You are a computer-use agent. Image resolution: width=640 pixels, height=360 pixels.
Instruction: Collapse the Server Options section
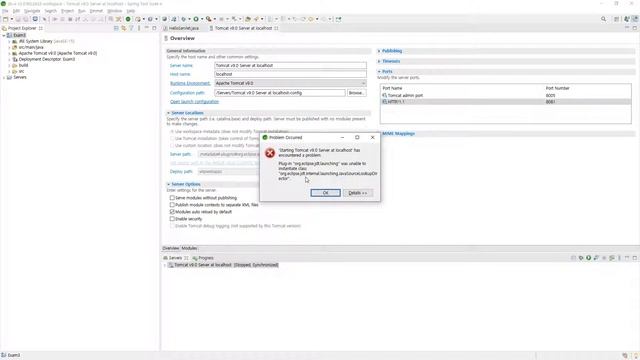pos(169,184)
